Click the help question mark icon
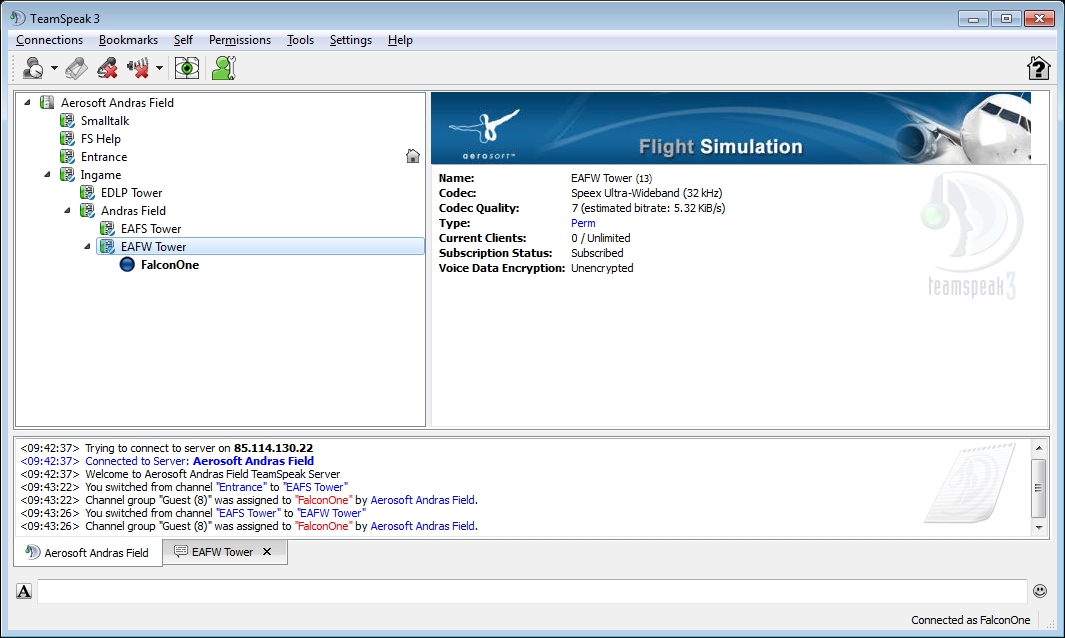Image resolution: width=1065 pixels, height=638 pixels. click(1038, 68)
